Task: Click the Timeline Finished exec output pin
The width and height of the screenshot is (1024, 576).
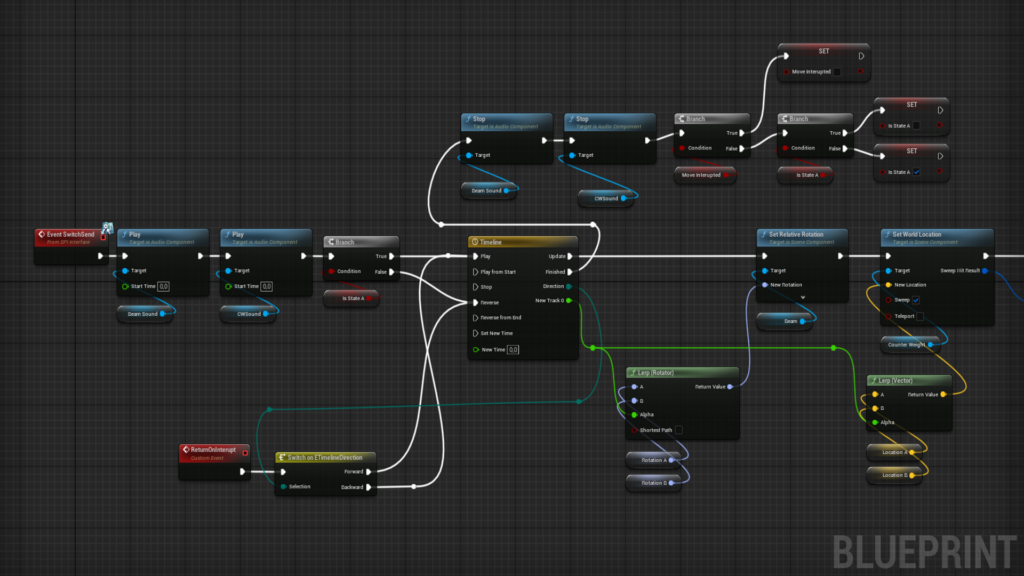Action: [570, 272]
